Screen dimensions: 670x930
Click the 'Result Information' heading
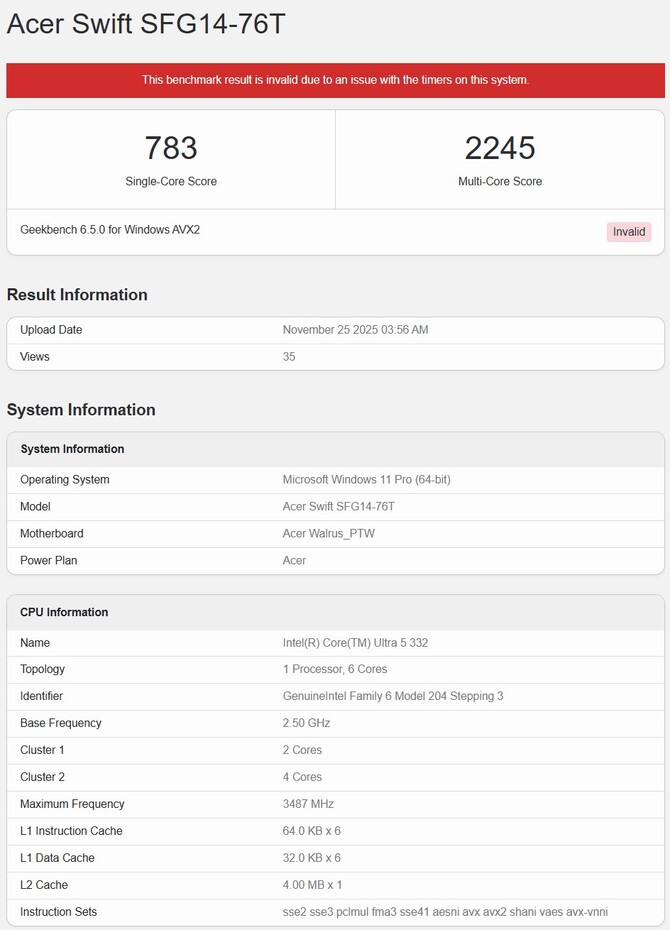click(77, 295)
